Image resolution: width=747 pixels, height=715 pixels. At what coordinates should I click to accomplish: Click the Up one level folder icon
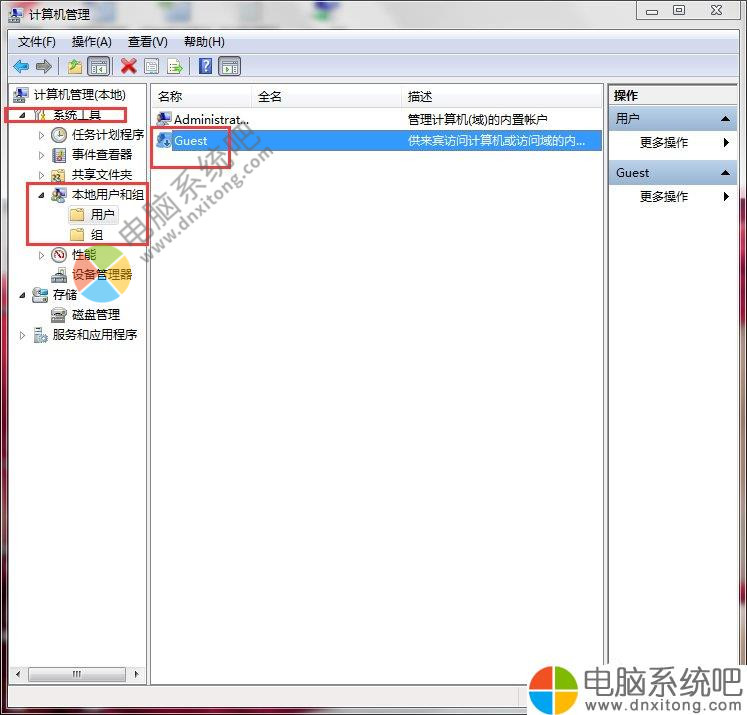point(74,66)
